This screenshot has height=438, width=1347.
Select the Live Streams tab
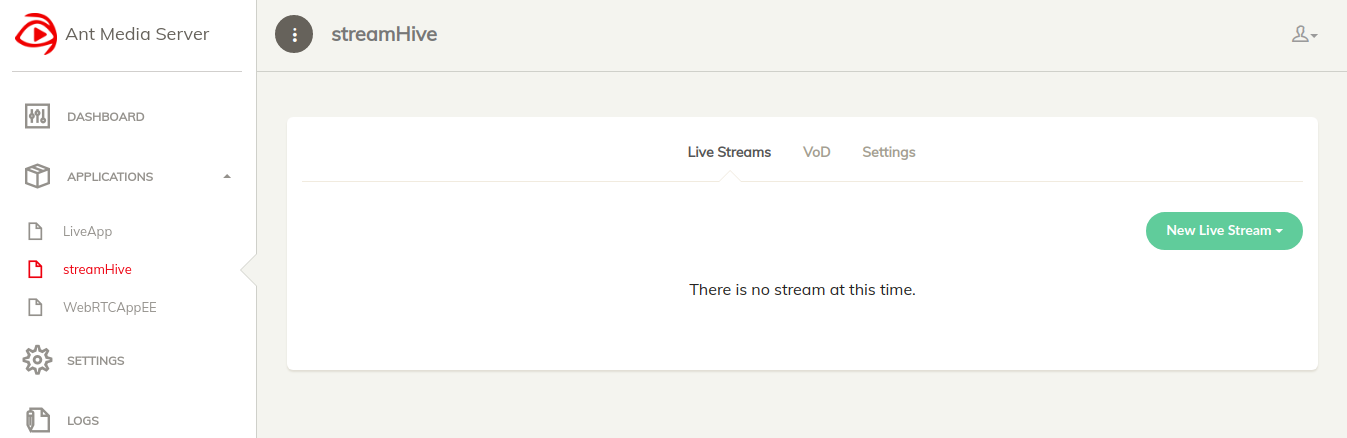click(729, 152)
